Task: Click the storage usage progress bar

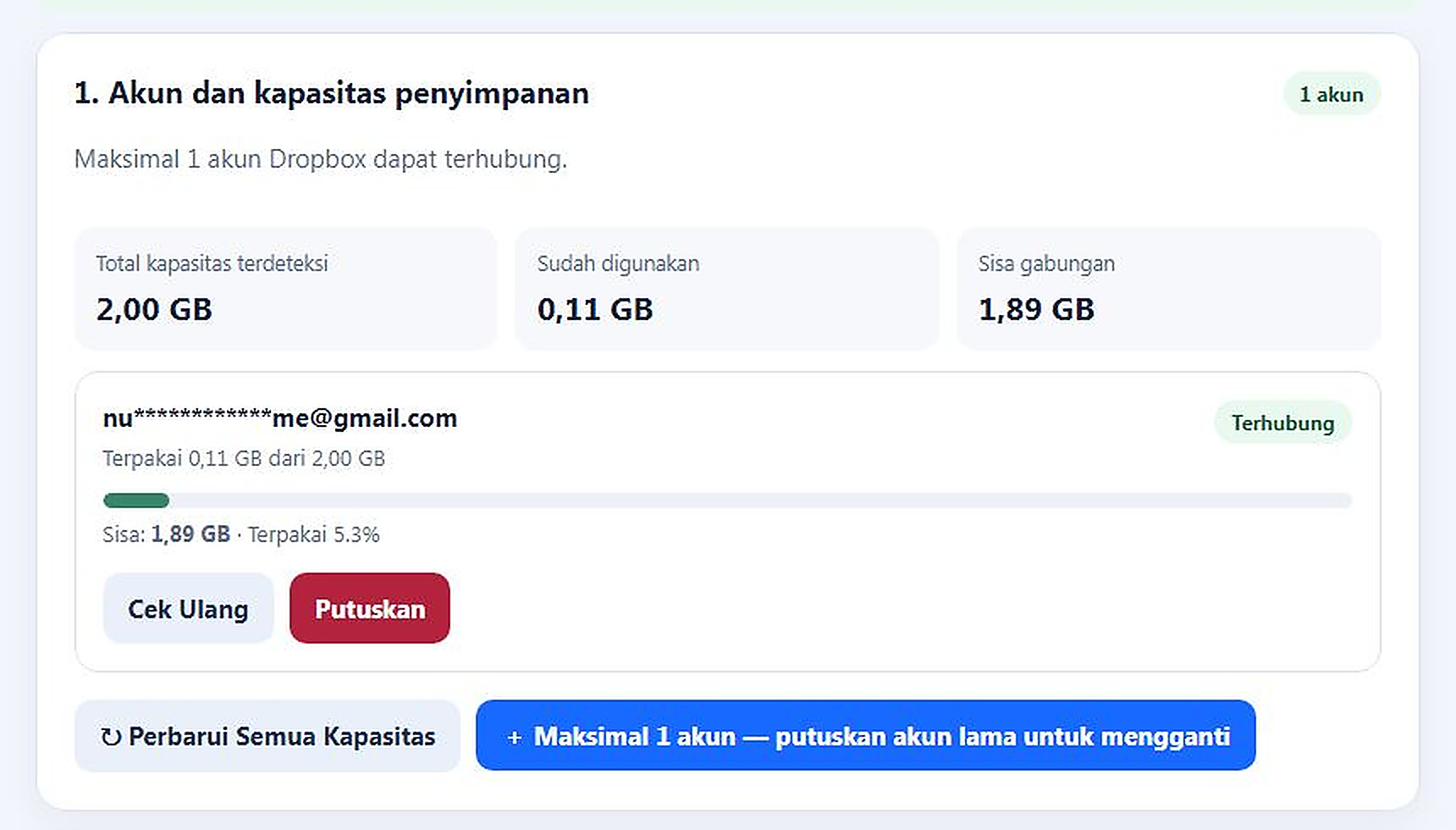Action: [727, 501]
